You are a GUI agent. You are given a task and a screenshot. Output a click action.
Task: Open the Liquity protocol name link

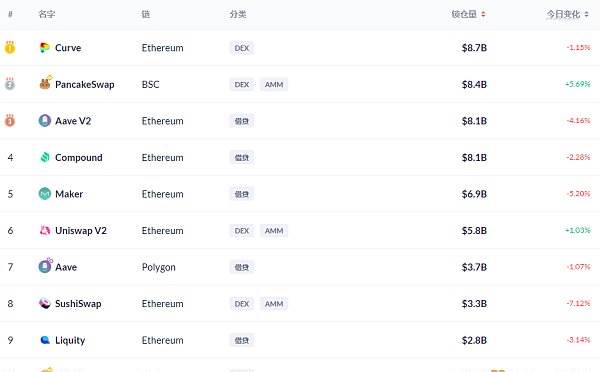(x=70, y=340)
